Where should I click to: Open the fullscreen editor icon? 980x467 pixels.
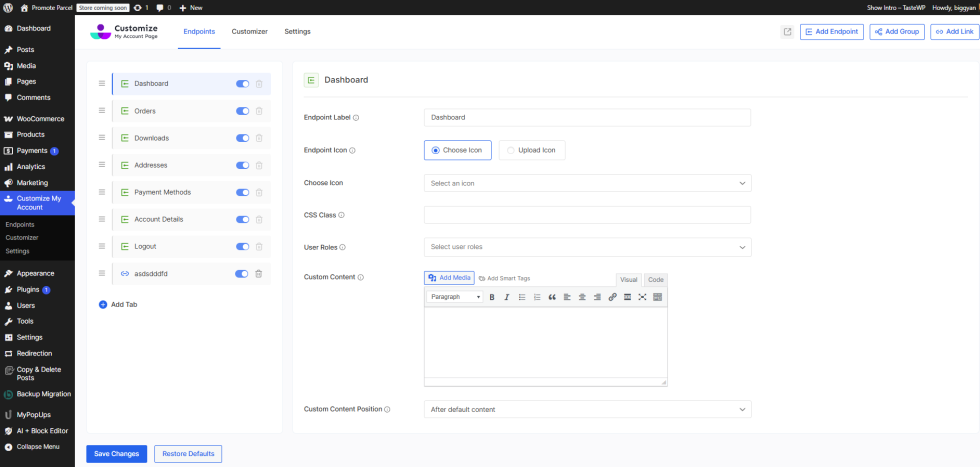[642, 297]
